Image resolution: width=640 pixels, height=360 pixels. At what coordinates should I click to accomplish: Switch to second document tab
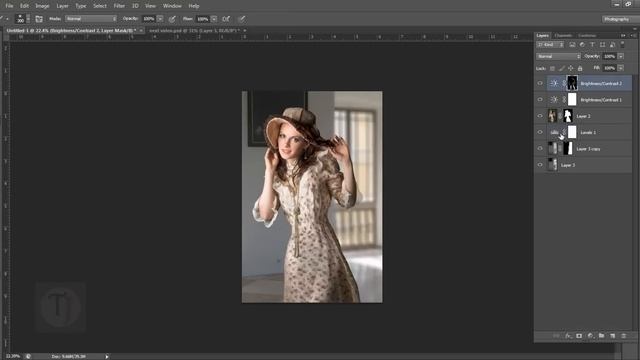point(194,31)
